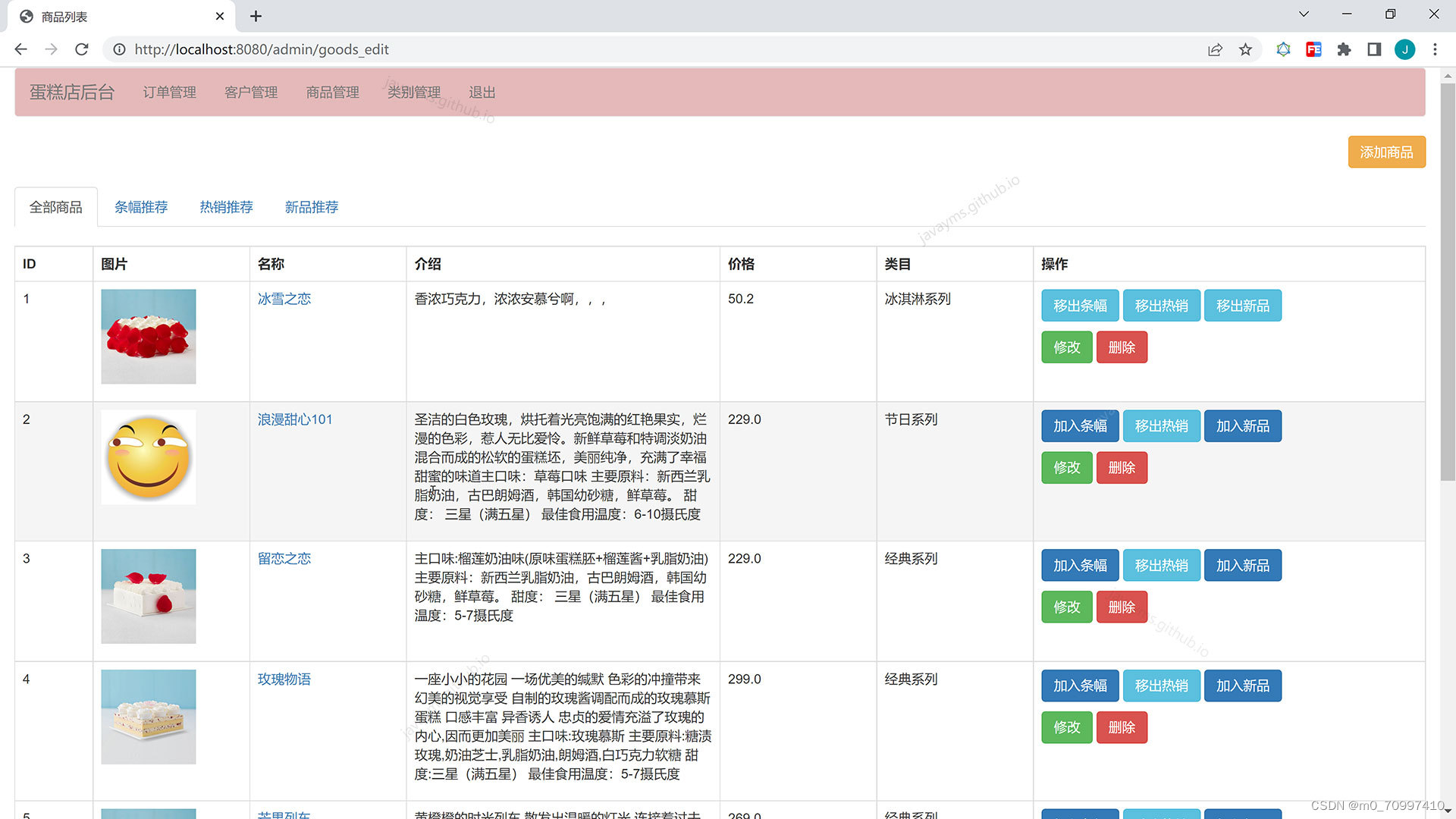Screen dimensions: 1456x819
Task: Switch to the 新品推荐 tab
Action: pos(312,207)
